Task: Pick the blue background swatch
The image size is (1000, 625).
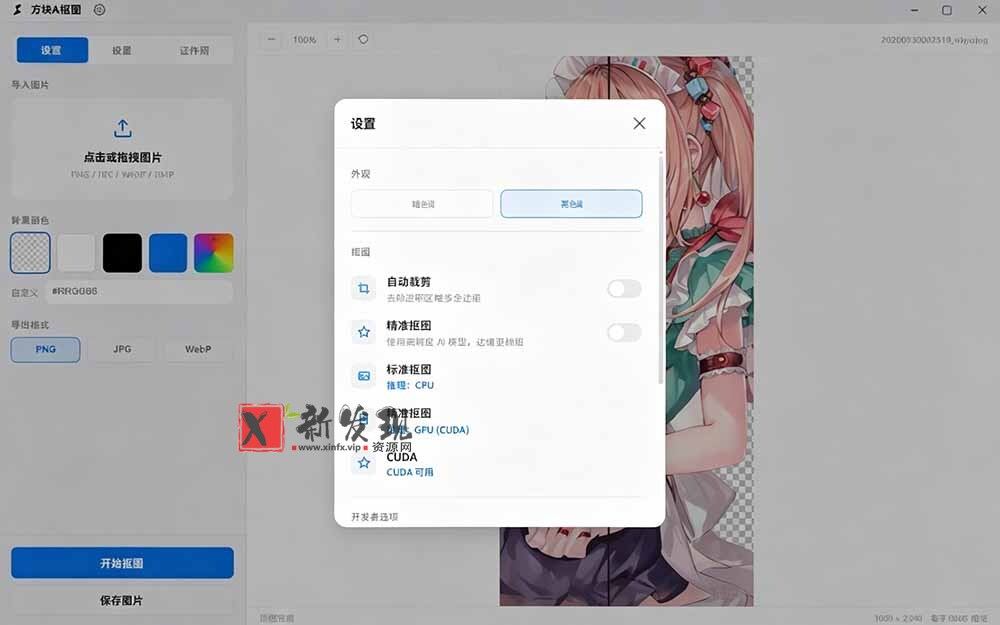Action: (x=168, y=253)
